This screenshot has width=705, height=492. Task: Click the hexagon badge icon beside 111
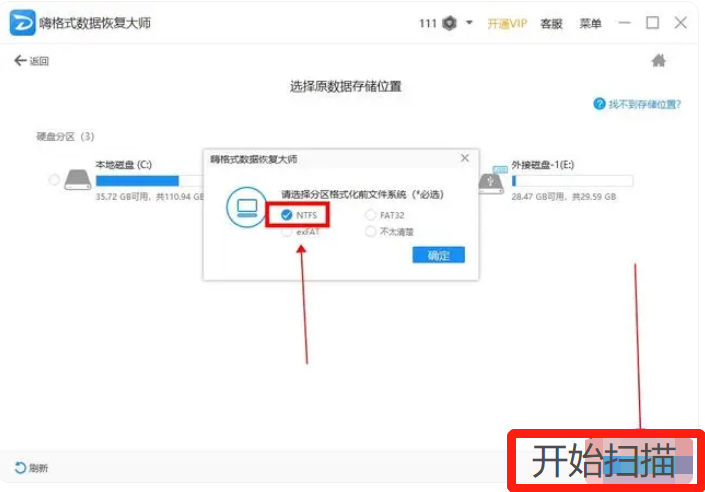451,23
